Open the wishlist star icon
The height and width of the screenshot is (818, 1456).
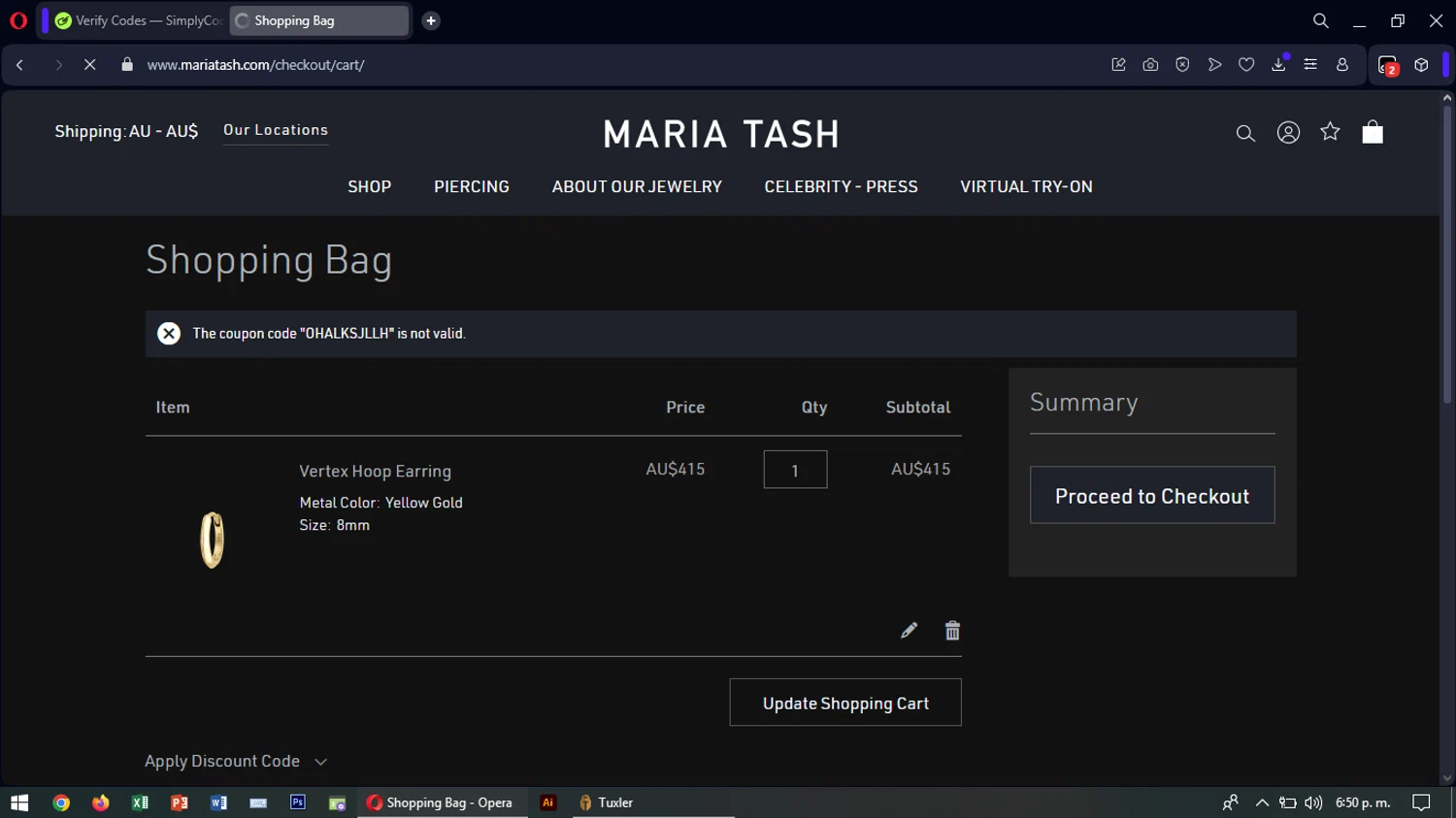pyautogui.click(x=1330, y=132)
